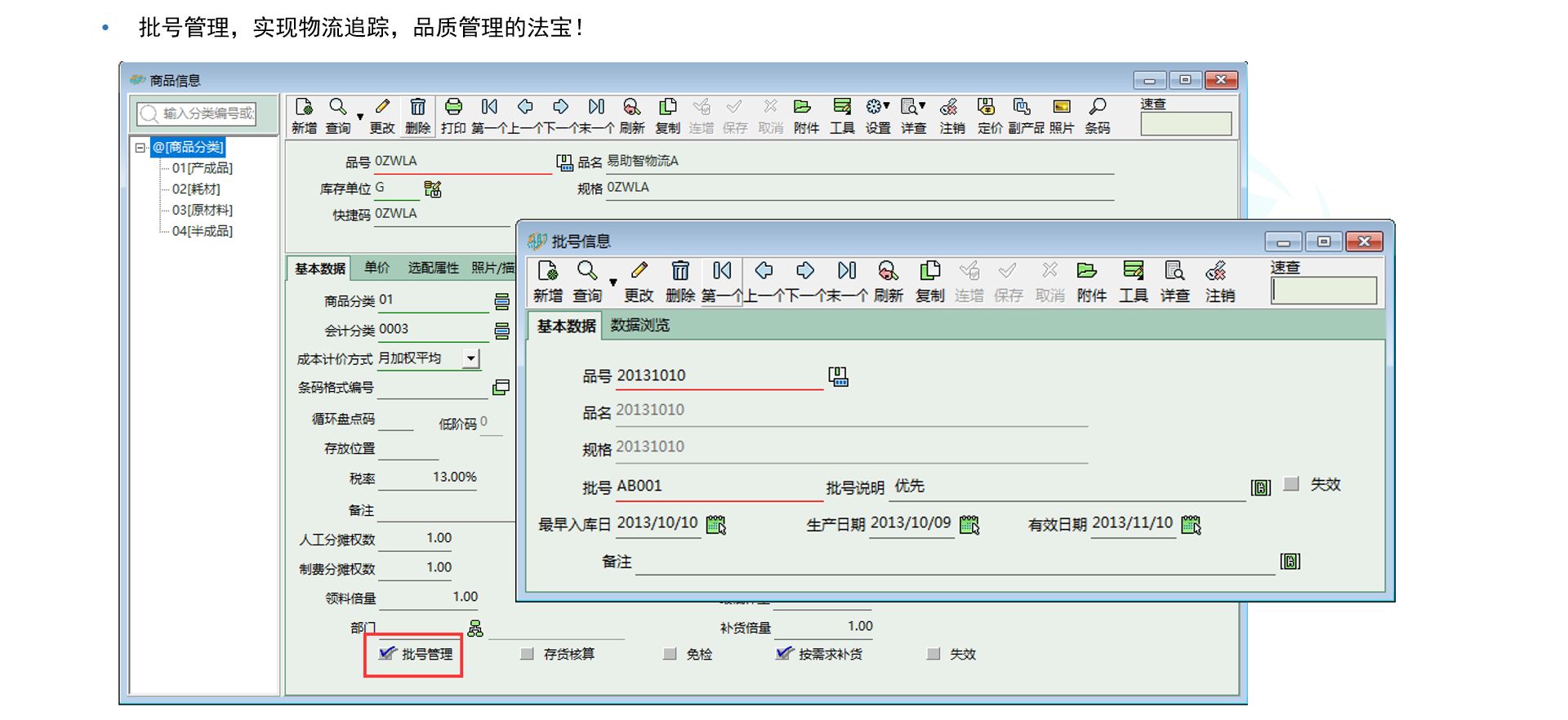Image resolution: width=1568 pixels, height=720 pixels.
Task: Enable the 存货核算 checkbox
Action: 528,654
